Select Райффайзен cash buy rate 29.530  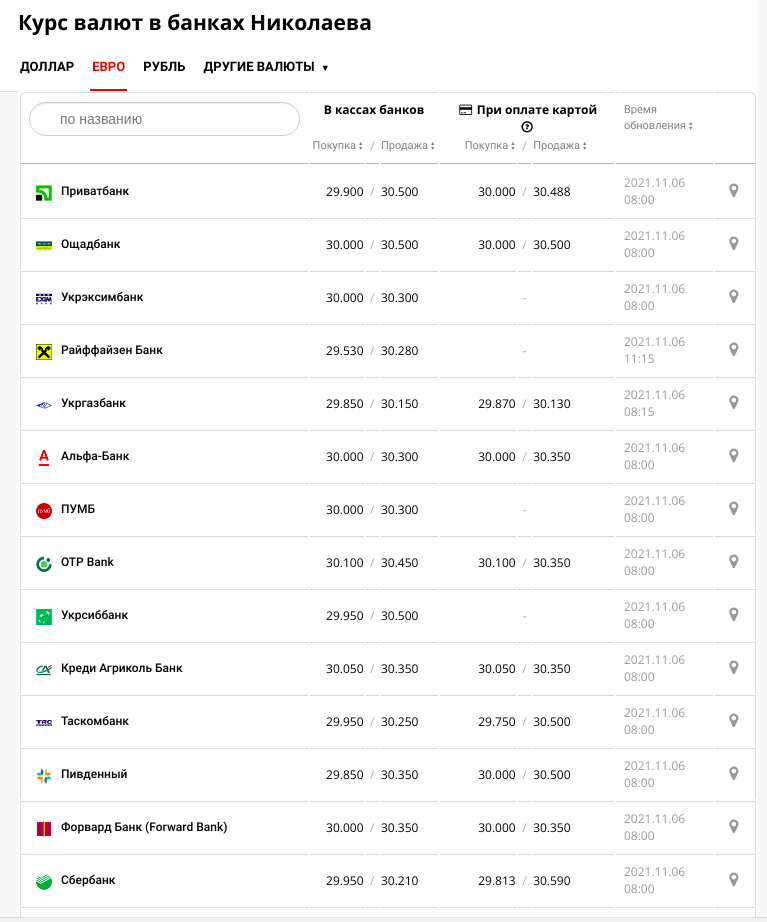[x=345, y=350]
